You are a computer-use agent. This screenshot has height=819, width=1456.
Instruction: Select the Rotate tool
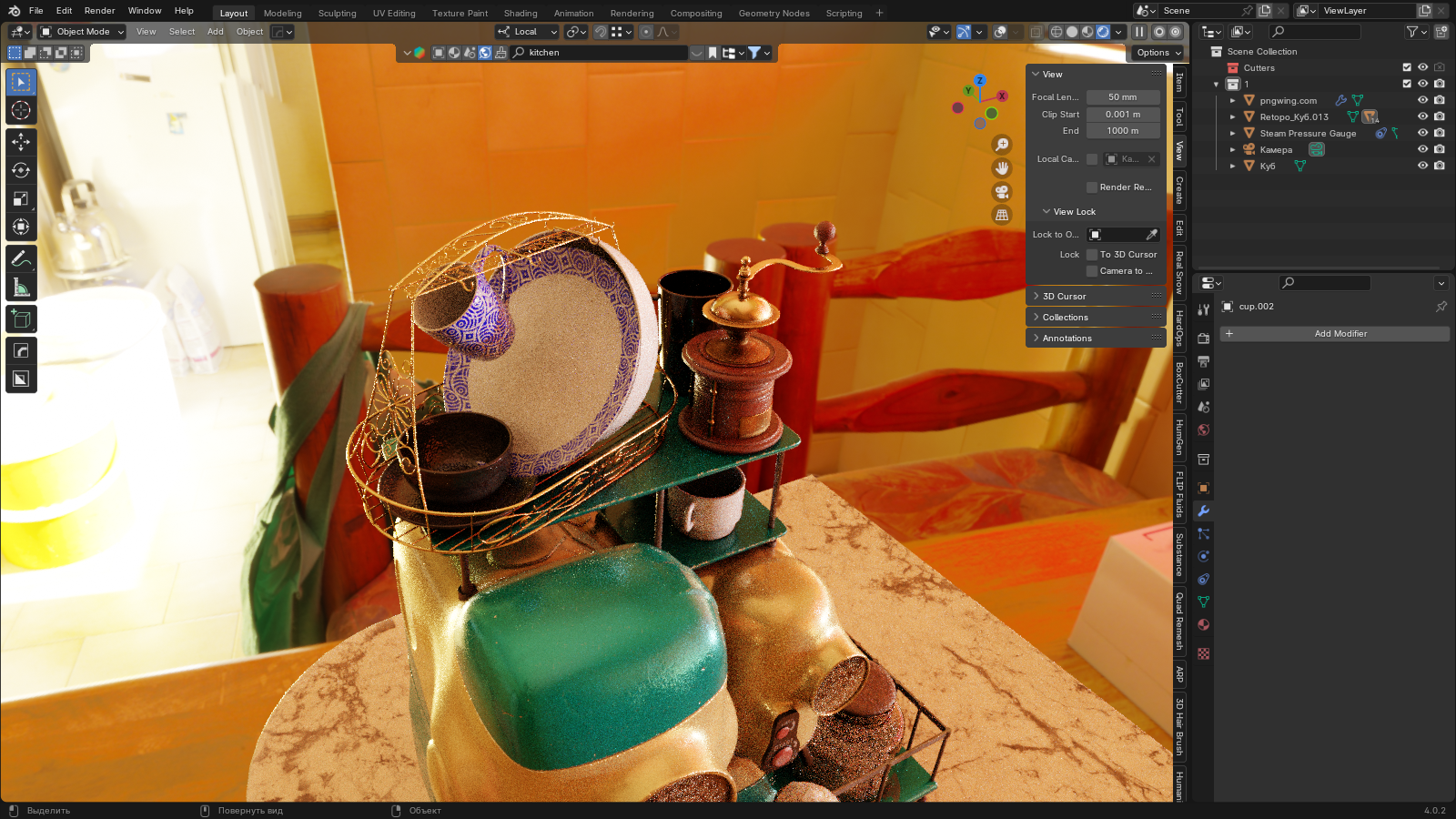[x=21, y=170]
